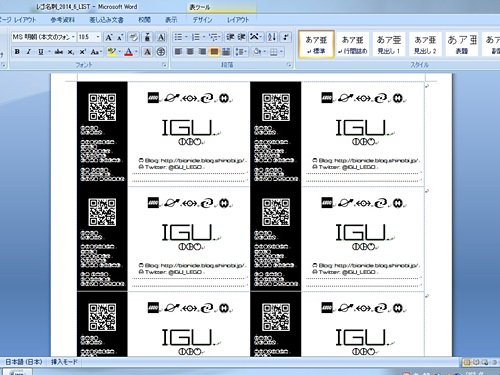Click the numbered list icon
500x375 pixels.
196,37
